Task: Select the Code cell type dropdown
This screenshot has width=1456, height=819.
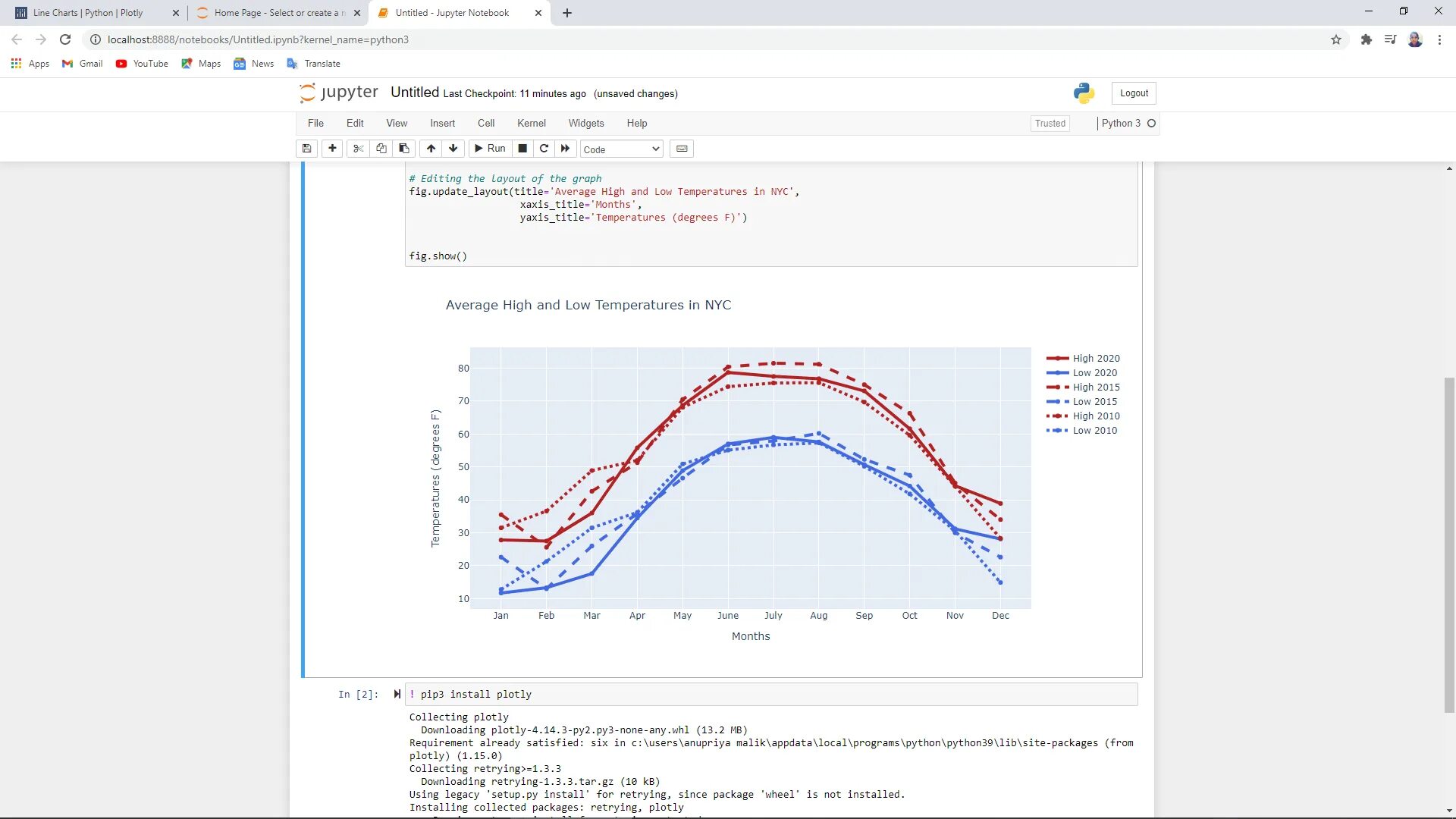Action: (x=619, y=148)
